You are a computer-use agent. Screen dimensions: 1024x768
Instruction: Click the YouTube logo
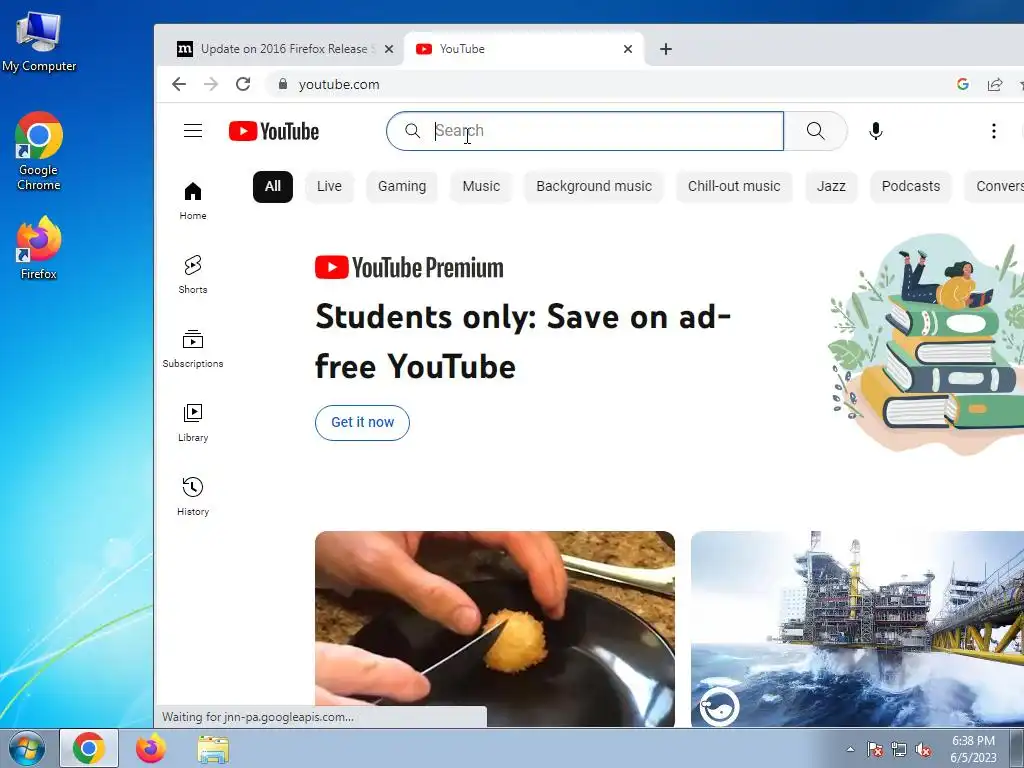pos(274,131)
